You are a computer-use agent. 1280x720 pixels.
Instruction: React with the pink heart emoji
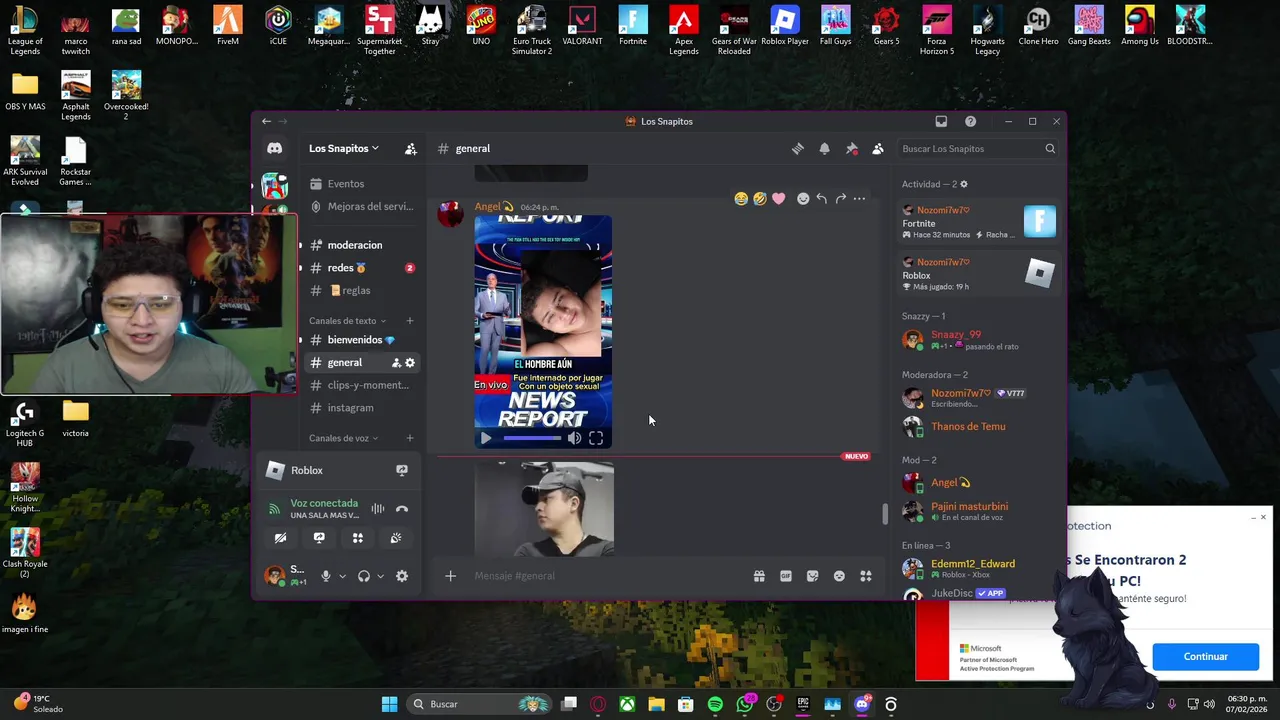pyautogui.click(x=779, y=199)
